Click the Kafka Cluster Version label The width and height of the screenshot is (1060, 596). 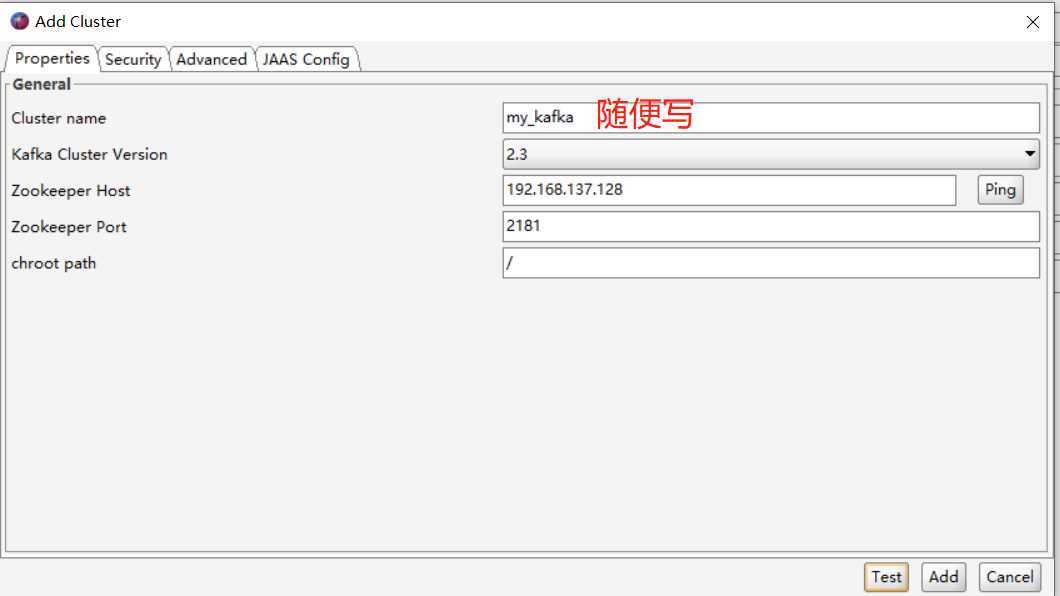pyautogui.click(x=89, y=155)
